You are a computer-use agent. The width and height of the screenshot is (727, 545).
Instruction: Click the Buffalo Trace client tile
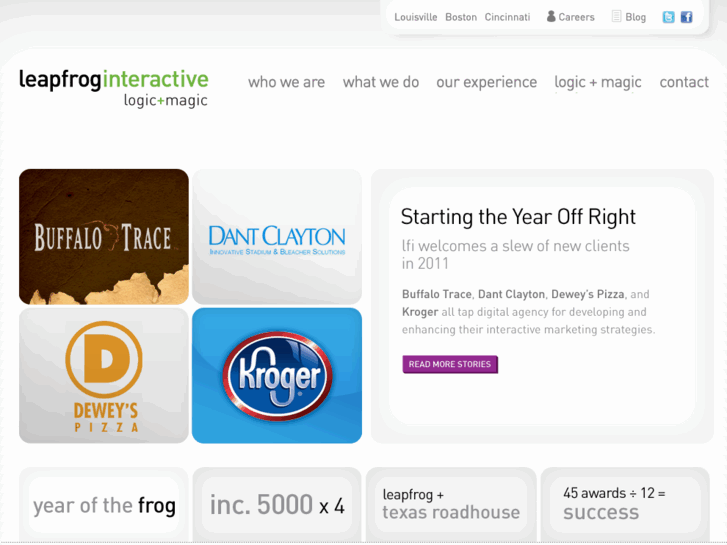104,237
